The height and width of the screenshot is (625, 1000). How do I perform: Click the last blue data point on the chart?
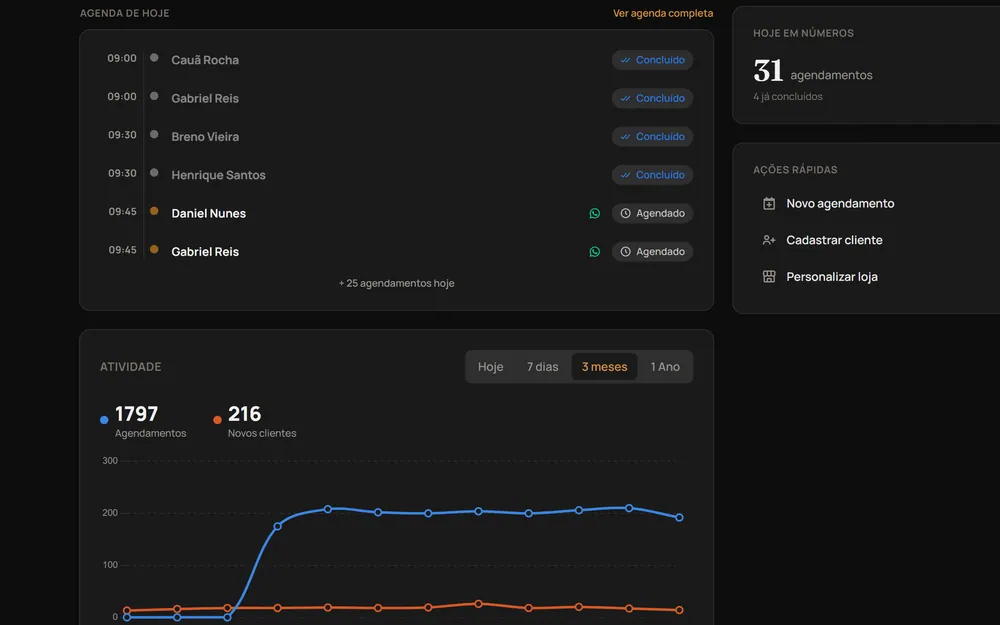[x=679, y=518]
